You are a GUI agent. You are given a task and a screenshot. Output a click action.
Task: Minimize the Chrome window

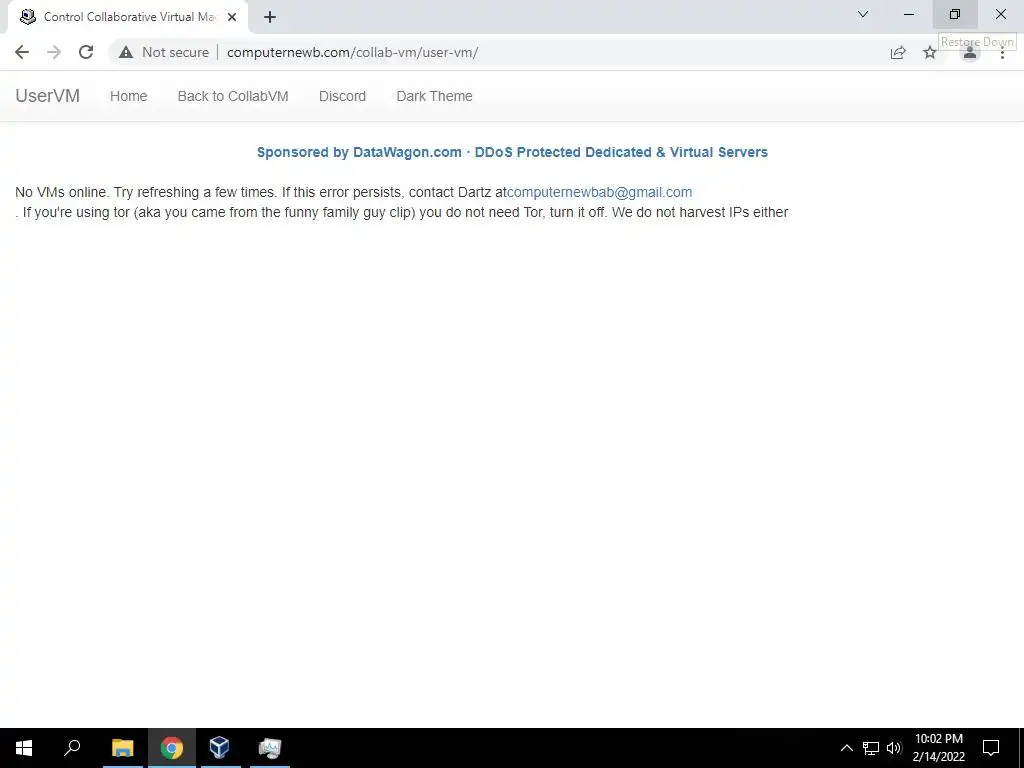[908, 14]
